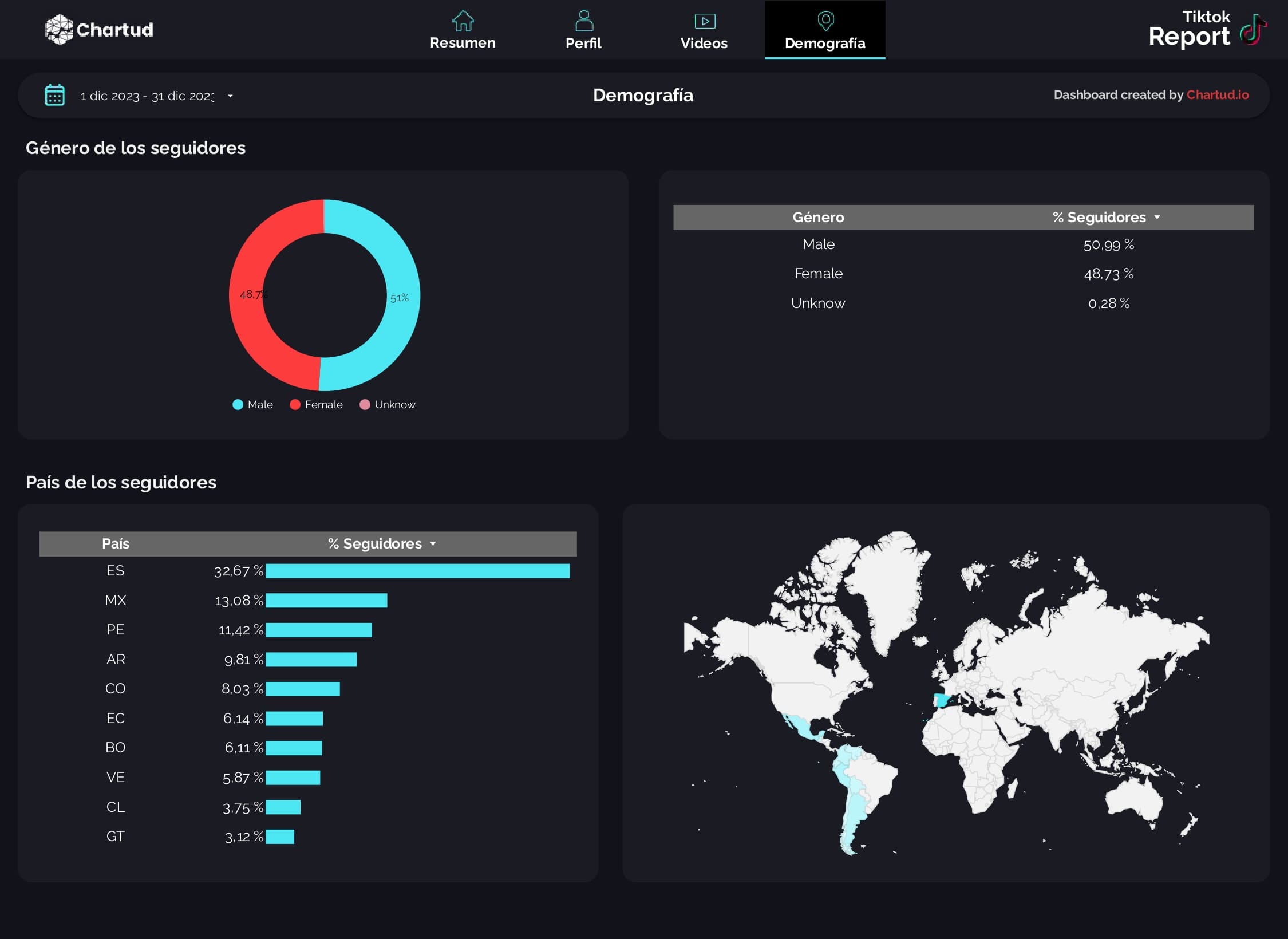
Task: Click the Resumen navigation label
Action: (x=463, y=42)
